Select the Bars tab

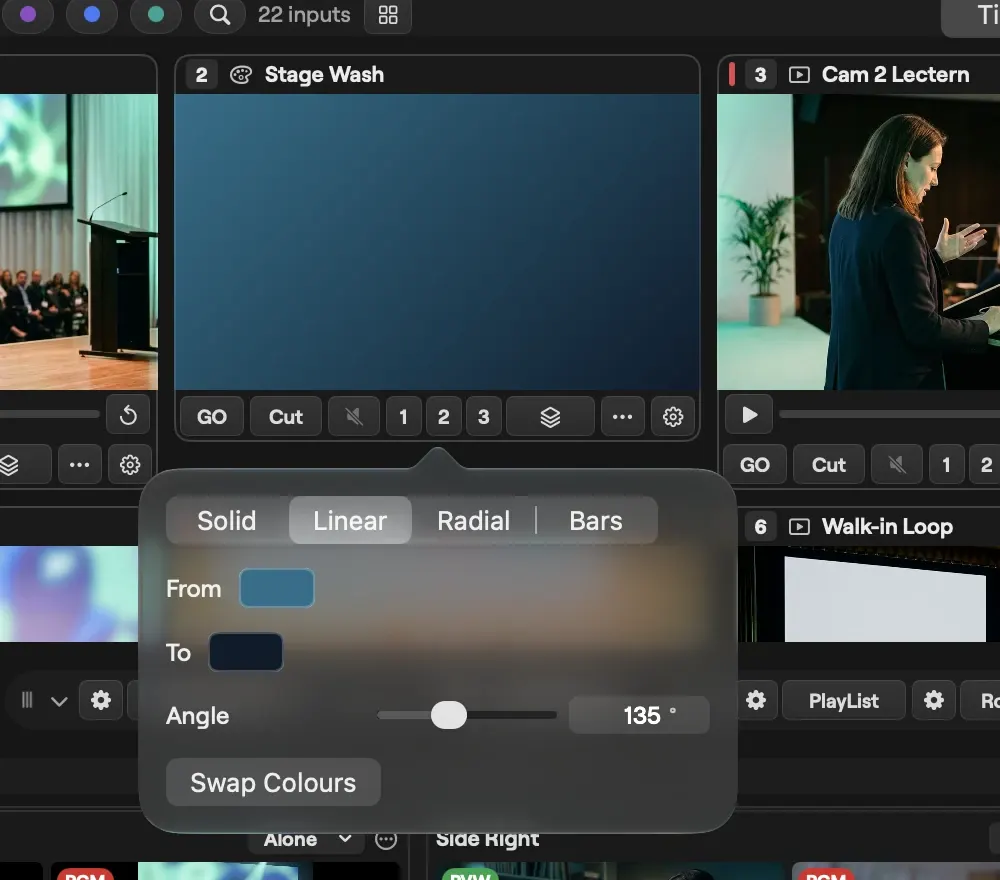pos(596,520)
